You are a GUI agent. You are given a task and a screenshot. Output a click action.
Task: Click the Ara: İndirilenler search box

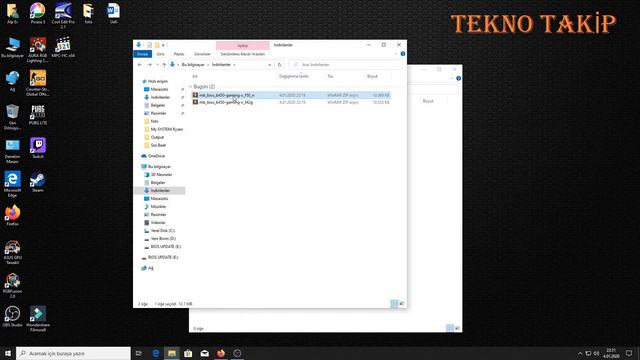click(345, 64)
